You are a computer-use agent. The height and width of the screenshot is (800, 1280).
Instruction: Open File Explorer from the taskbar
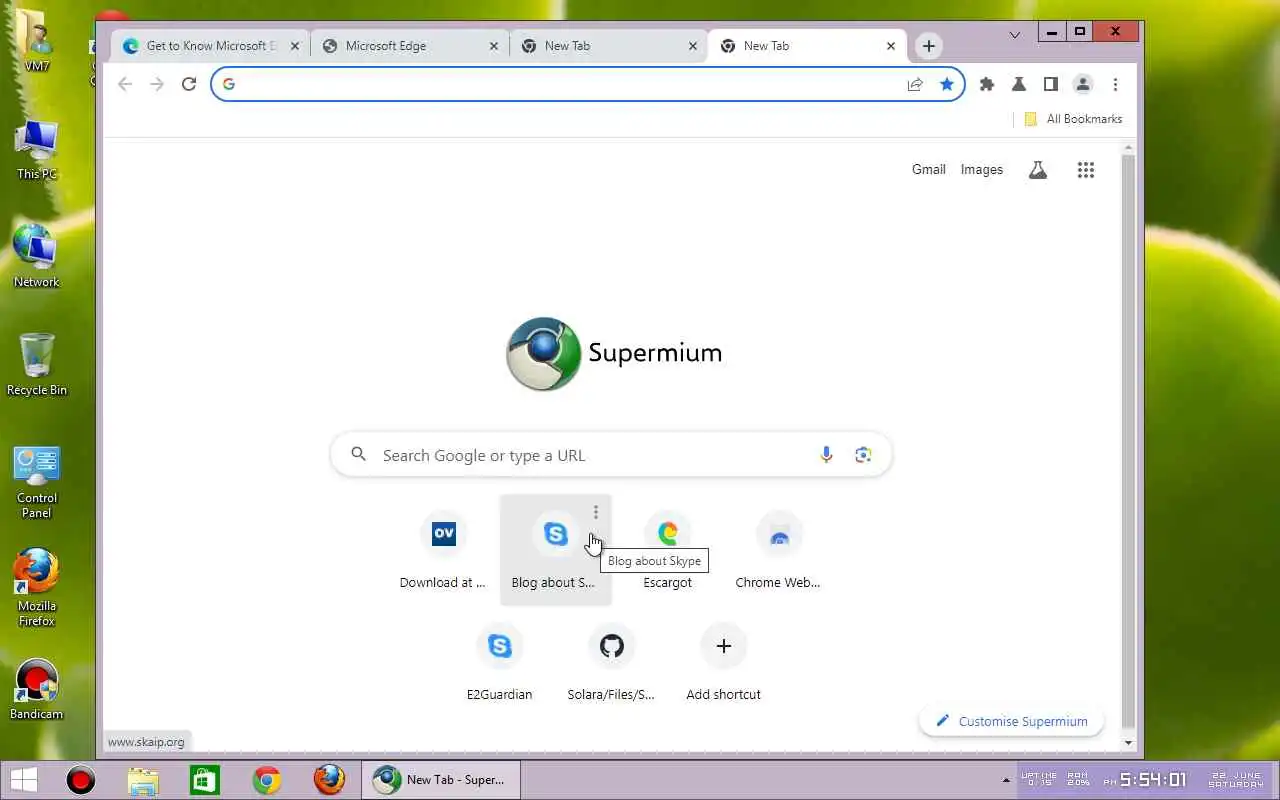click(x=143, y=779)
